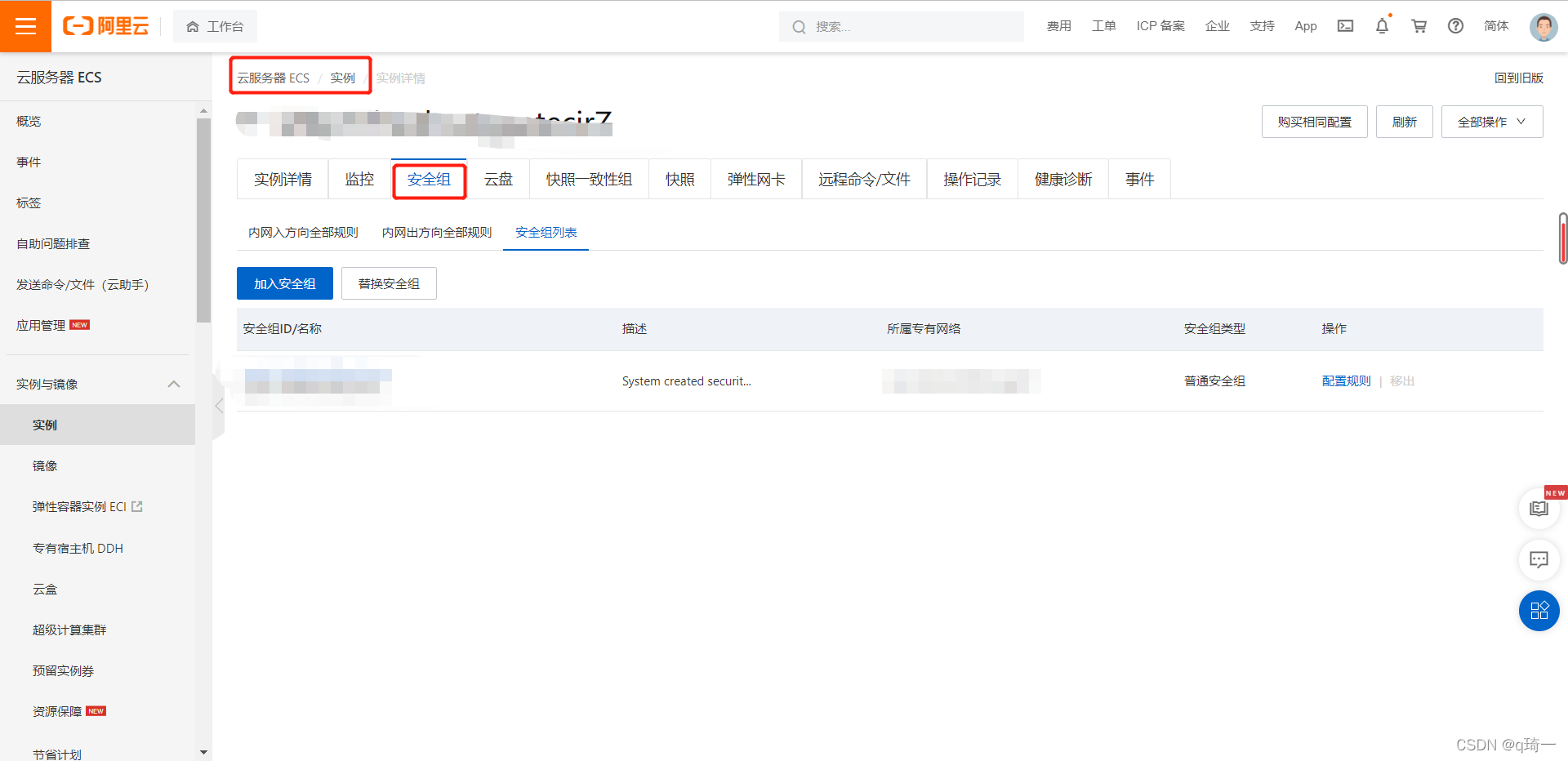Click 加入安全组 button

click(285, 283)
